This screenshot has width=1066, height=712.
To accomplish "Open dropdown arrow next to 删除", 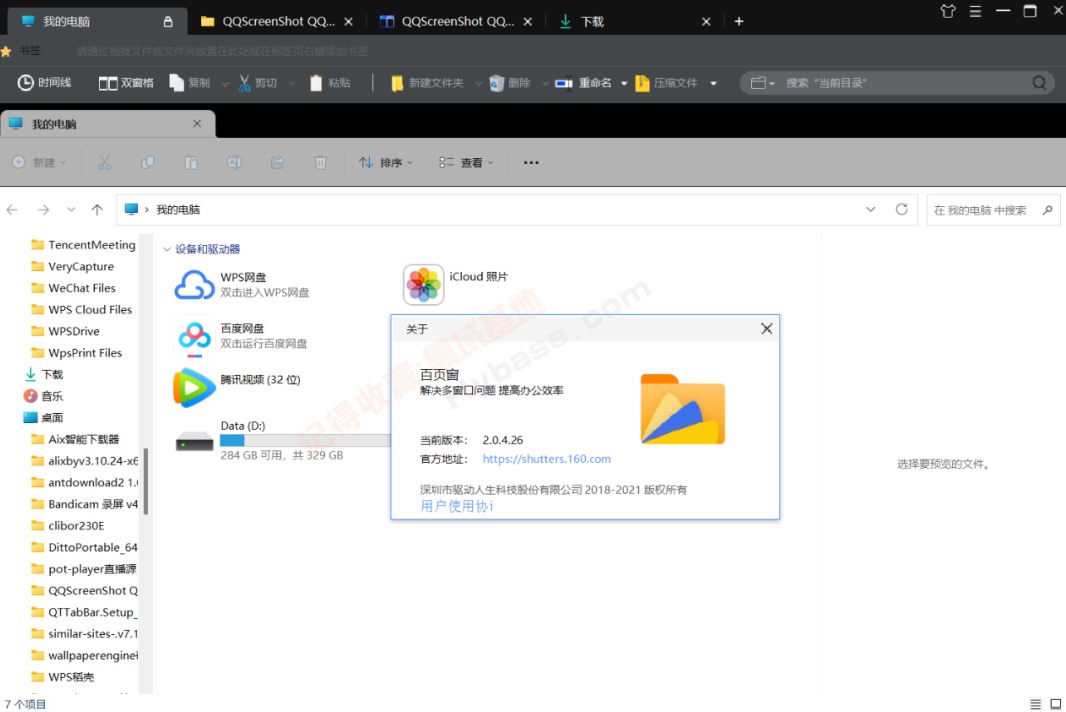I will (x=545, y=83).
